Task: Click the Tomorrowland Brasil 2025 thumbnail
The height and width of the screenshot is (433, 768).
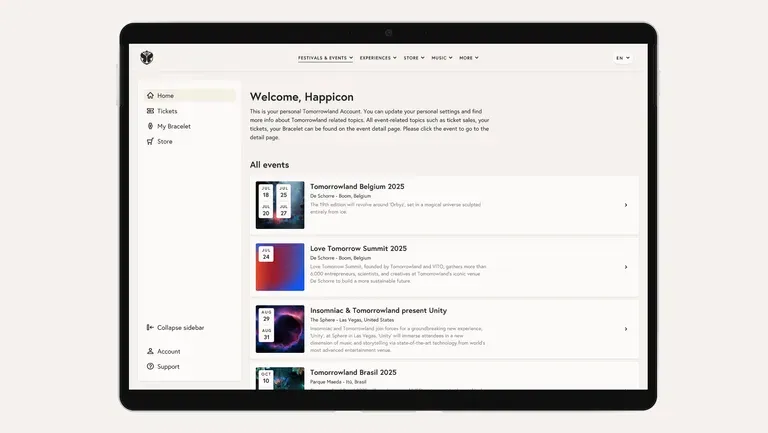Action: 280,379
